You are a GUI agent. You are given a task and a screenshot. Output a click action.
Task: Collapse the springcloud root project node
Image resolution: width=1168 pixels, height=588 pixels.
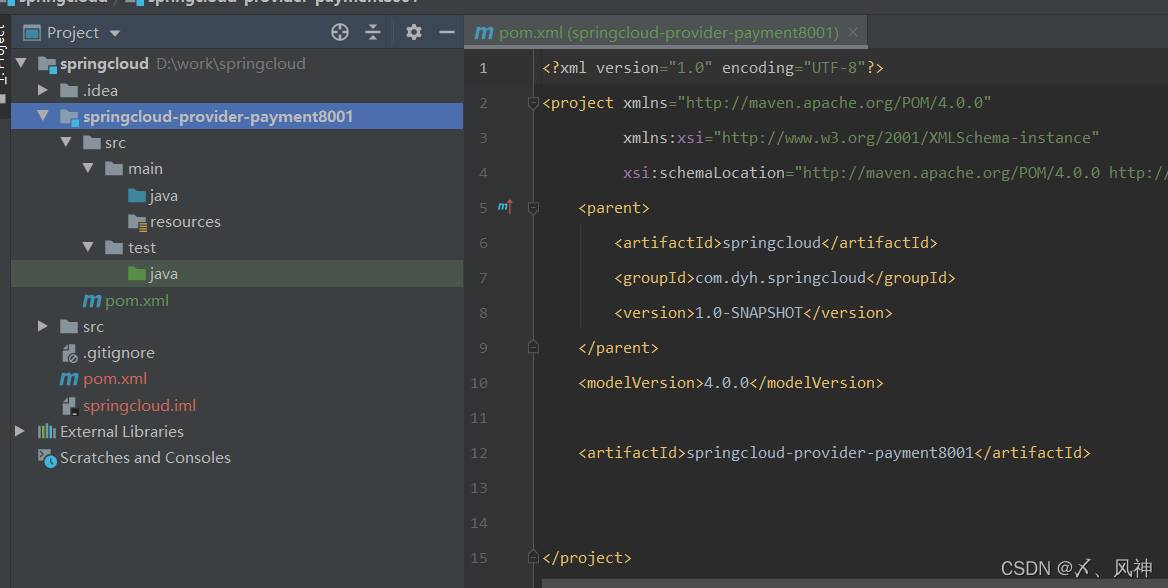22,63
